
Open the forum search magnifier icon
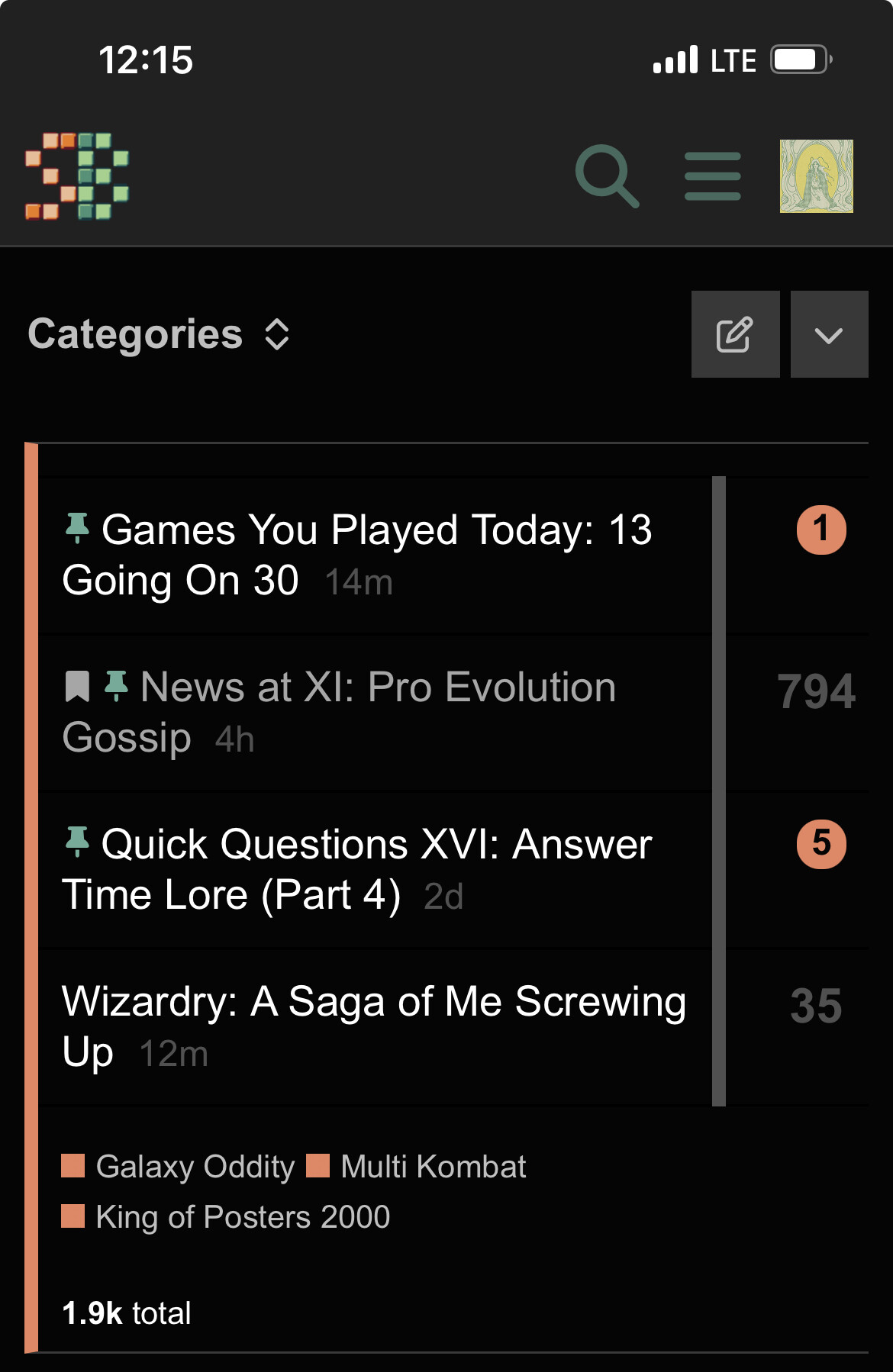(606, 176)
